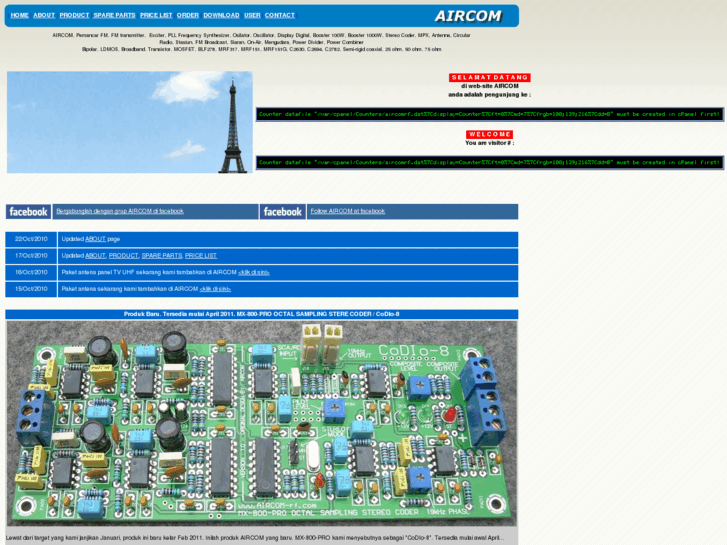Click ABOUT link in the 22/Oct/2010 update
This screenshot has height=545, width=727.
tap(96, 239)
